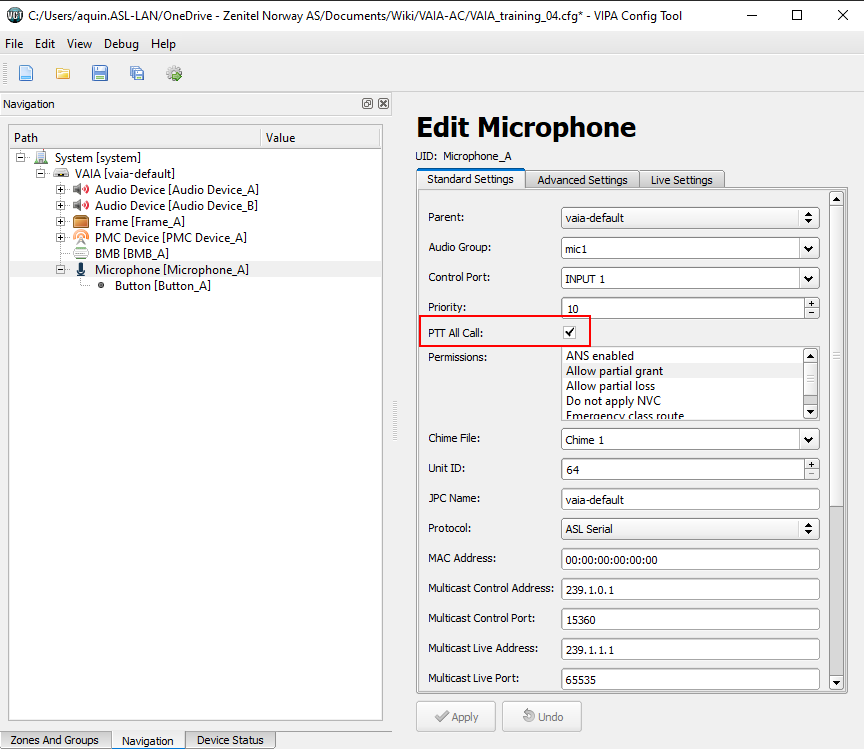The image size is (864, 749).
Task: Click the Save floppy disk icon
Action: click(100, 73)
